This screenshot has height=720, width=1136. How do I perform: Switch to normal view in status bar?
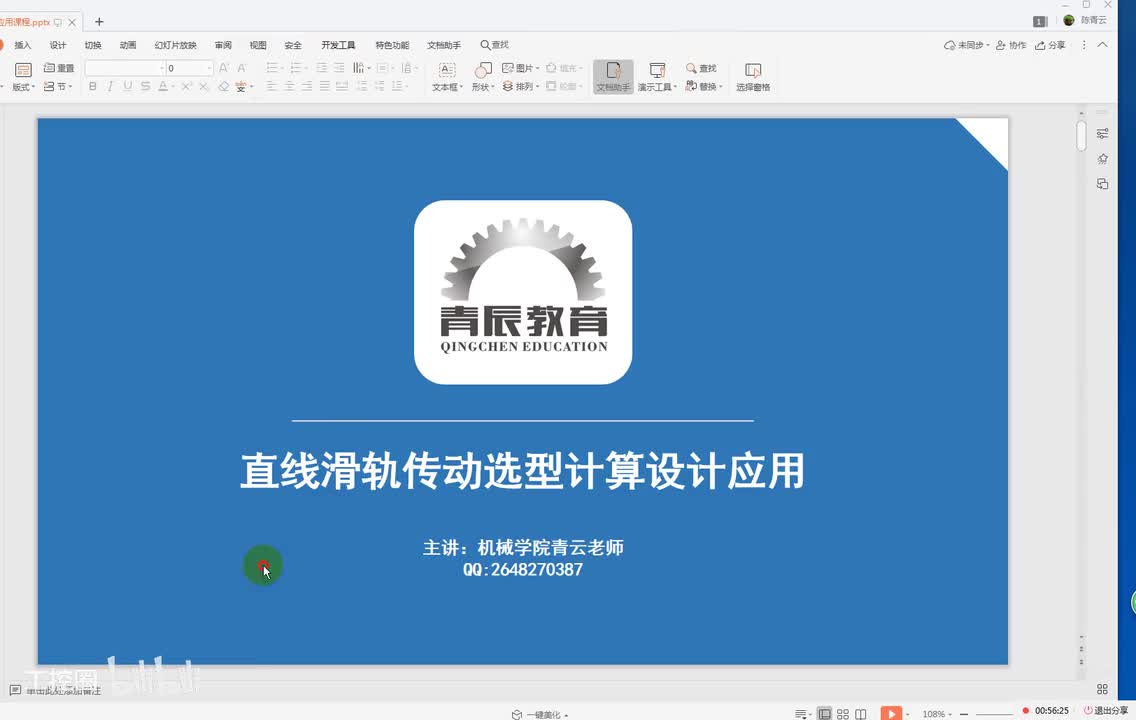click(x=824, y=713)
